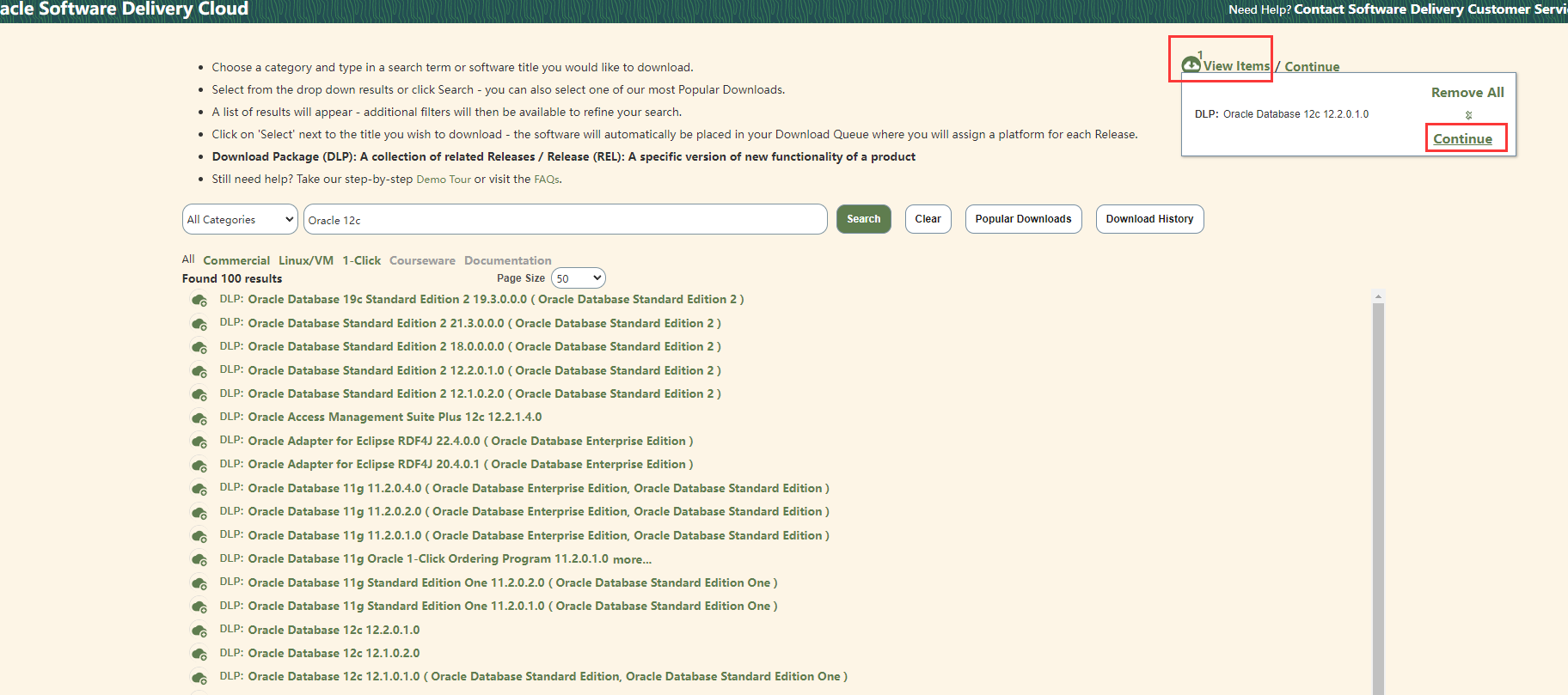Viewport: 1568px width, 695px height.
Task: Click Continue link next to View Items
Action: (x=1312, y=67)
